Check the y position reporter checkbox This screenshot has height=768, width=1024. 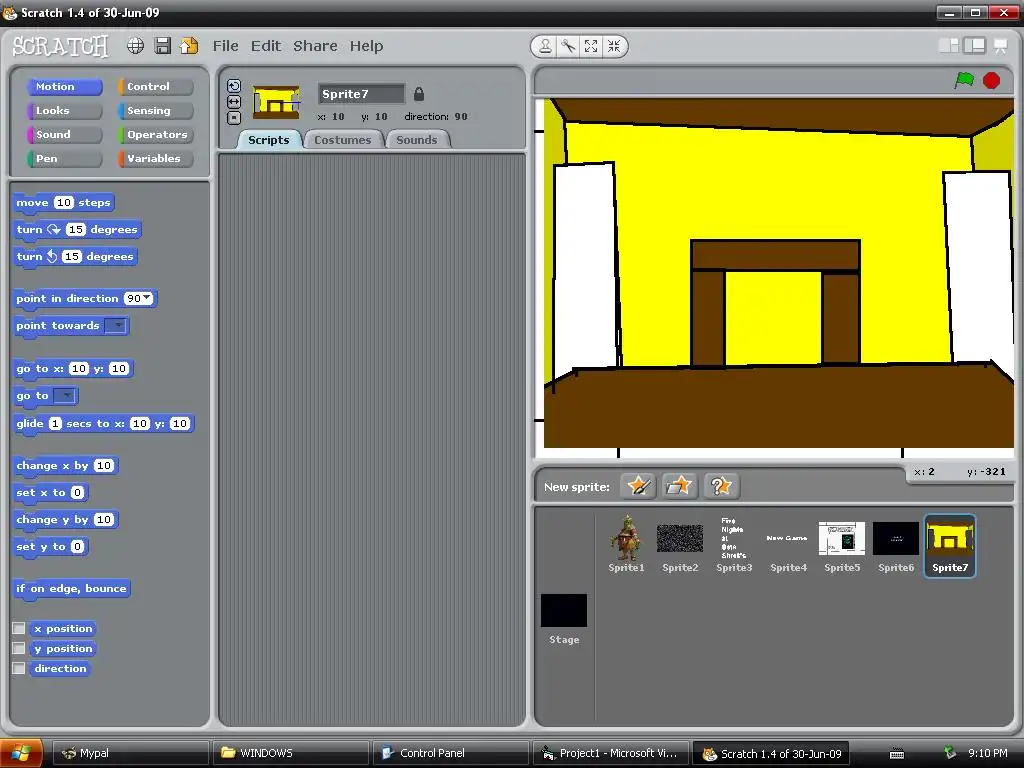pyautogui.click(x=19, y=648)
